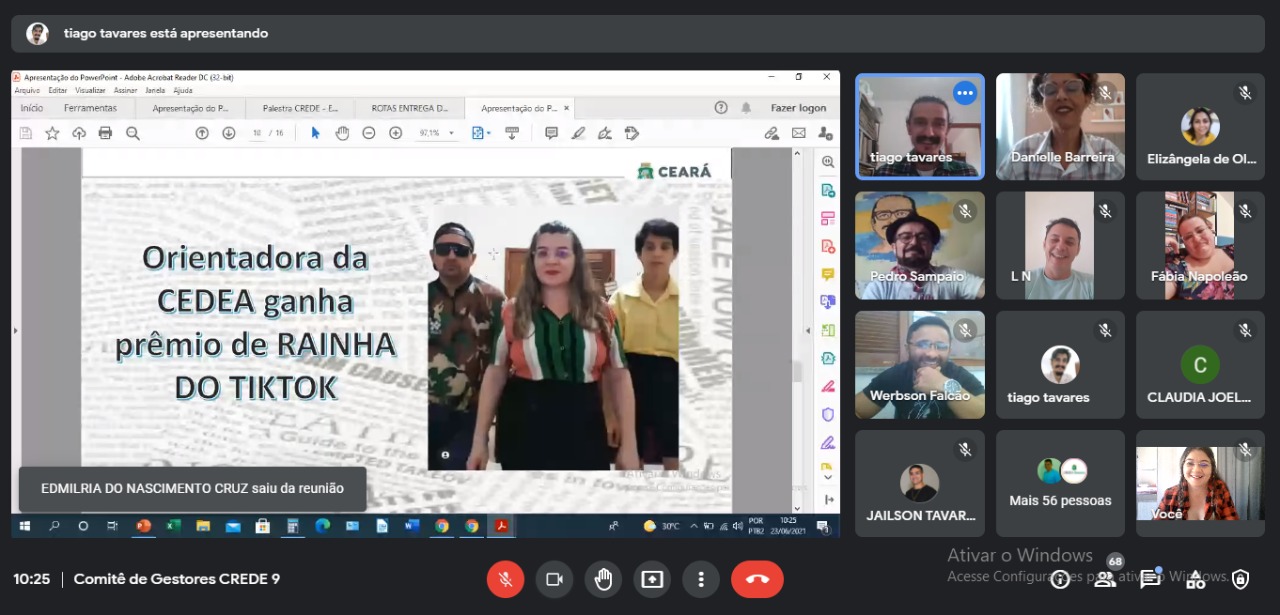
Task: Open host controls shield lock icon
Action: click(x=1240, y=579)
